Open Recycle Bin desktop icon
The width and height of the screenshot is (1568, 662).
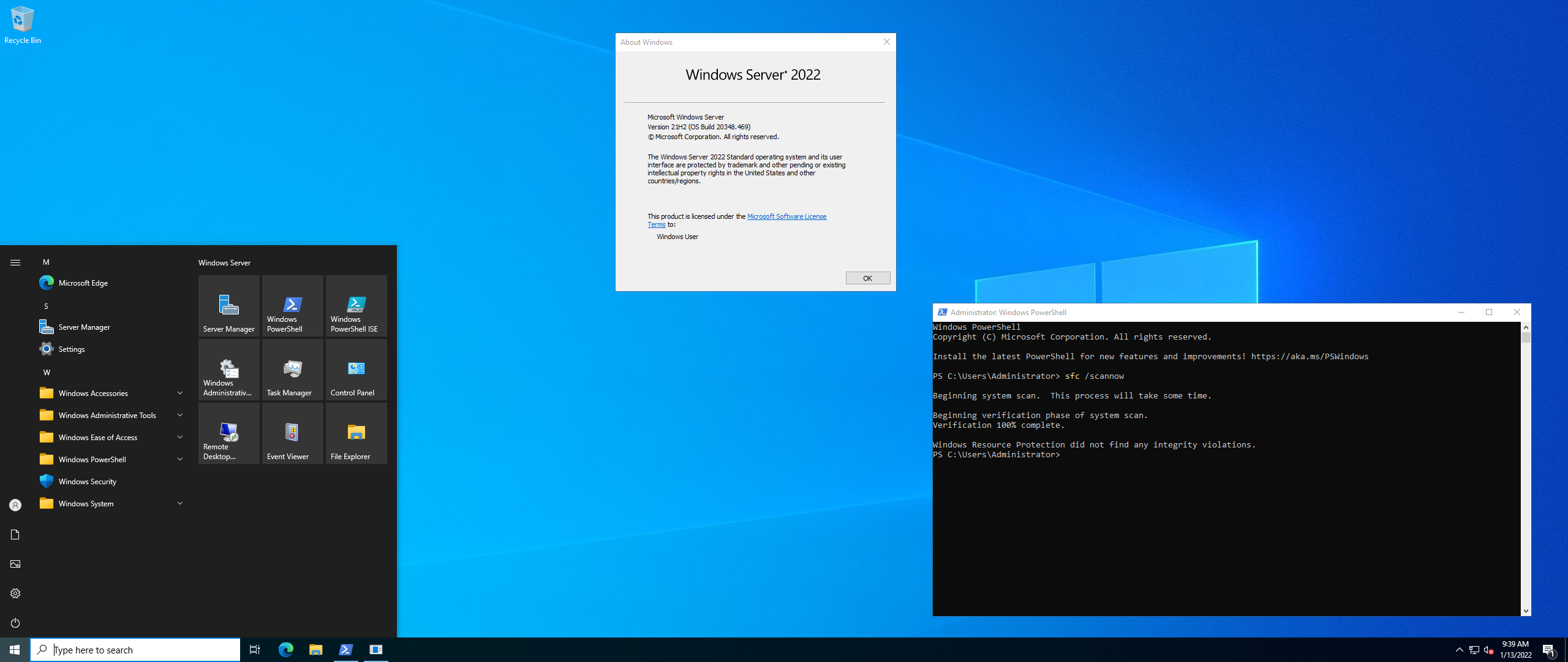click(23, 25)
